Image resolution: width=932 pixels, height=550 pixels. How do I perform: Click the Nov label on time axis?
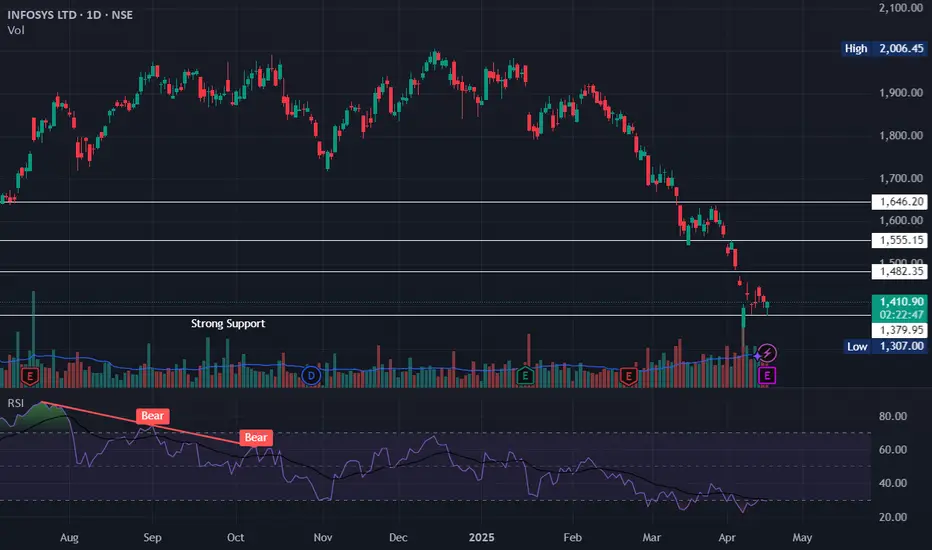(323, 538)
